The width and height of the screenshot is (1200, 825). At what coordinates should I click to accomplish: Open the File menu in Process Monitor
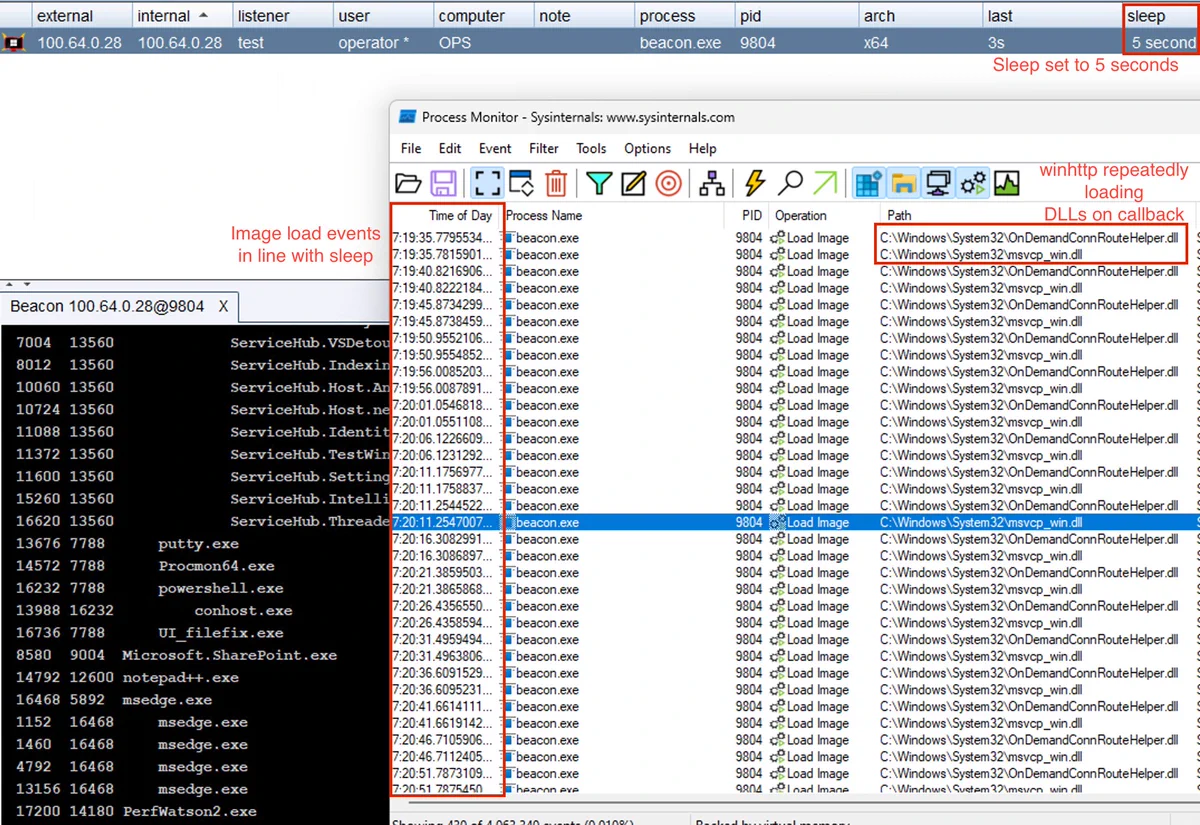pos(411,148)
